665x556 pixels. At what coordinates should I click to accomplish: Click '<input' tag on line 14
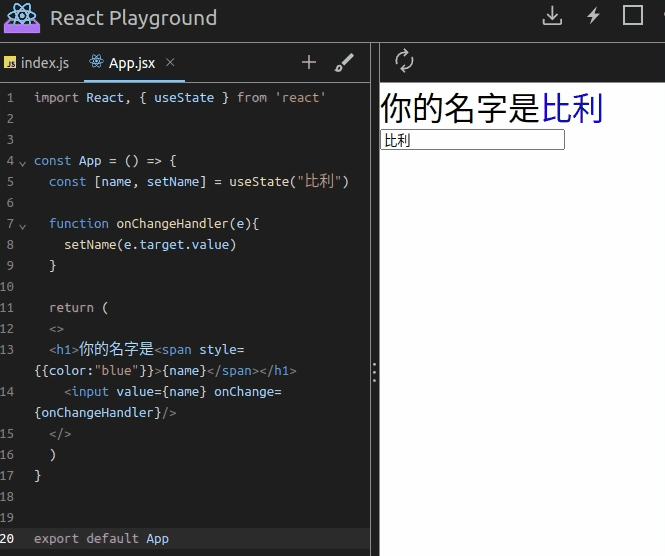point(87,391)
